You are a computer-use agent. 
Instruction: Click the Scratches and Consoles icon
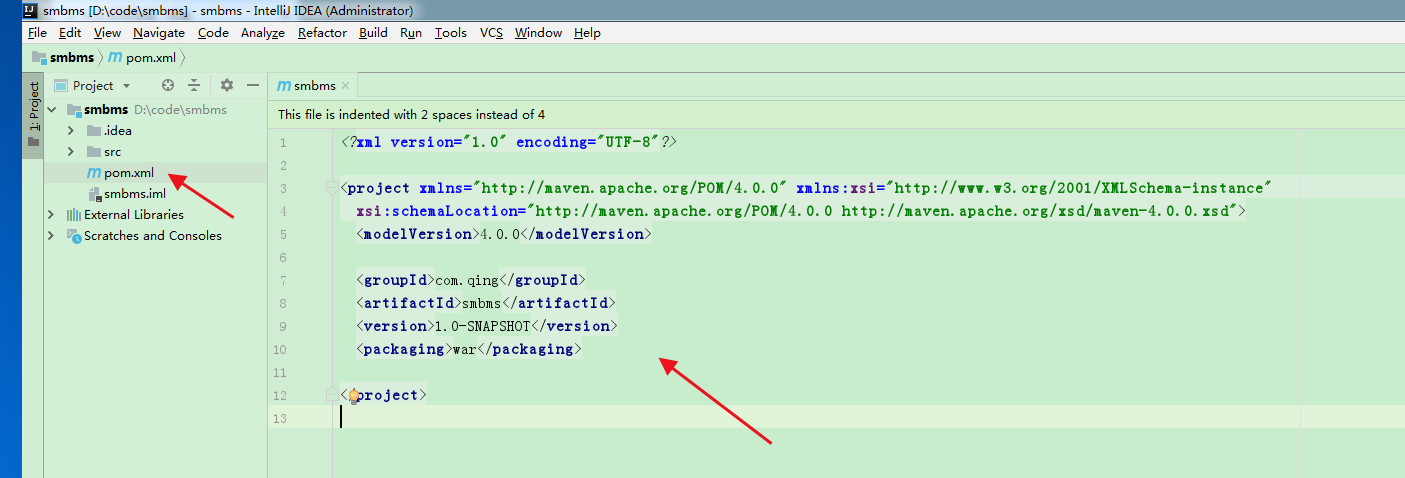[74, 236]
